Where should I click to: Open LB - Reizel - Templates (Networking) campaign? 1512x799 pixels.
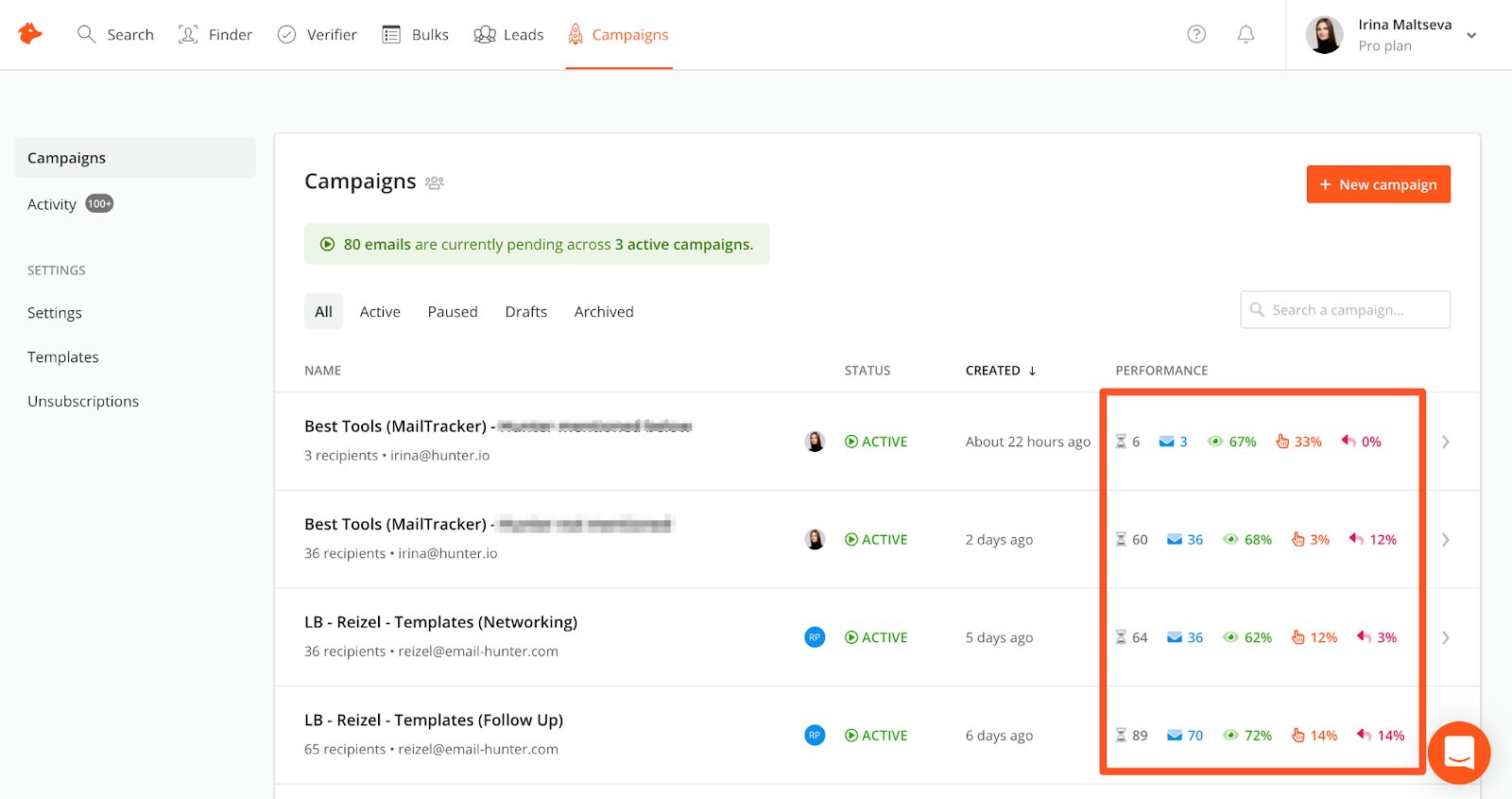pos(440,622)
